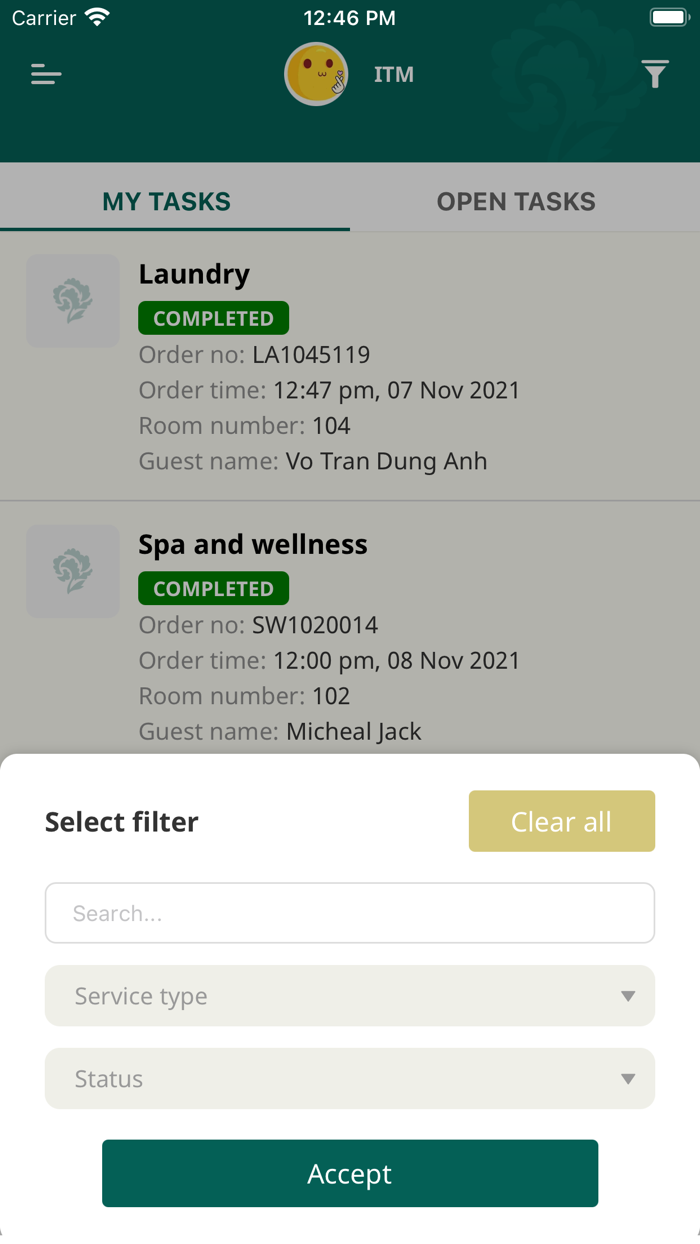Switch to the OPEN TASKS tab

(515, 201)
